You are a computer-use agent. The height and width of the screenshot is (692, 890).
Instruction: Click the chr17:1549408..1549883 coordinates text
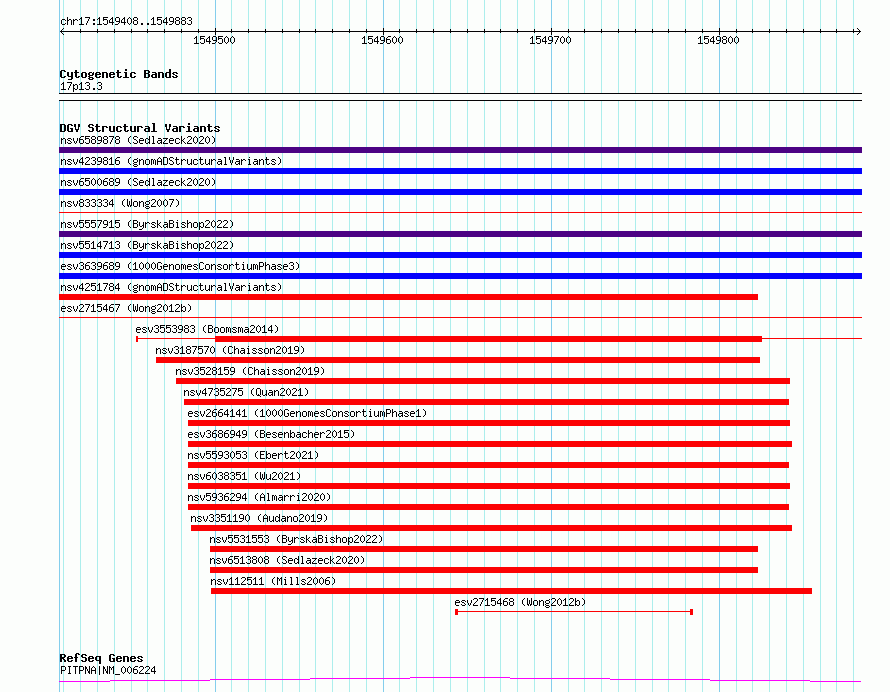[126, 22]
